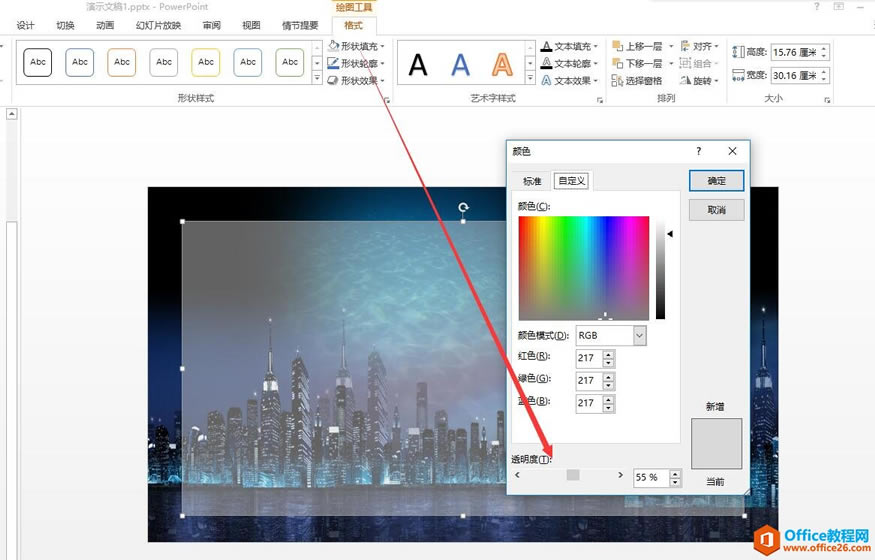This screenshot has width=875, height=560.
Task: Expand the 对齐 dropdown arrow
Action: (x=716, y=46)
